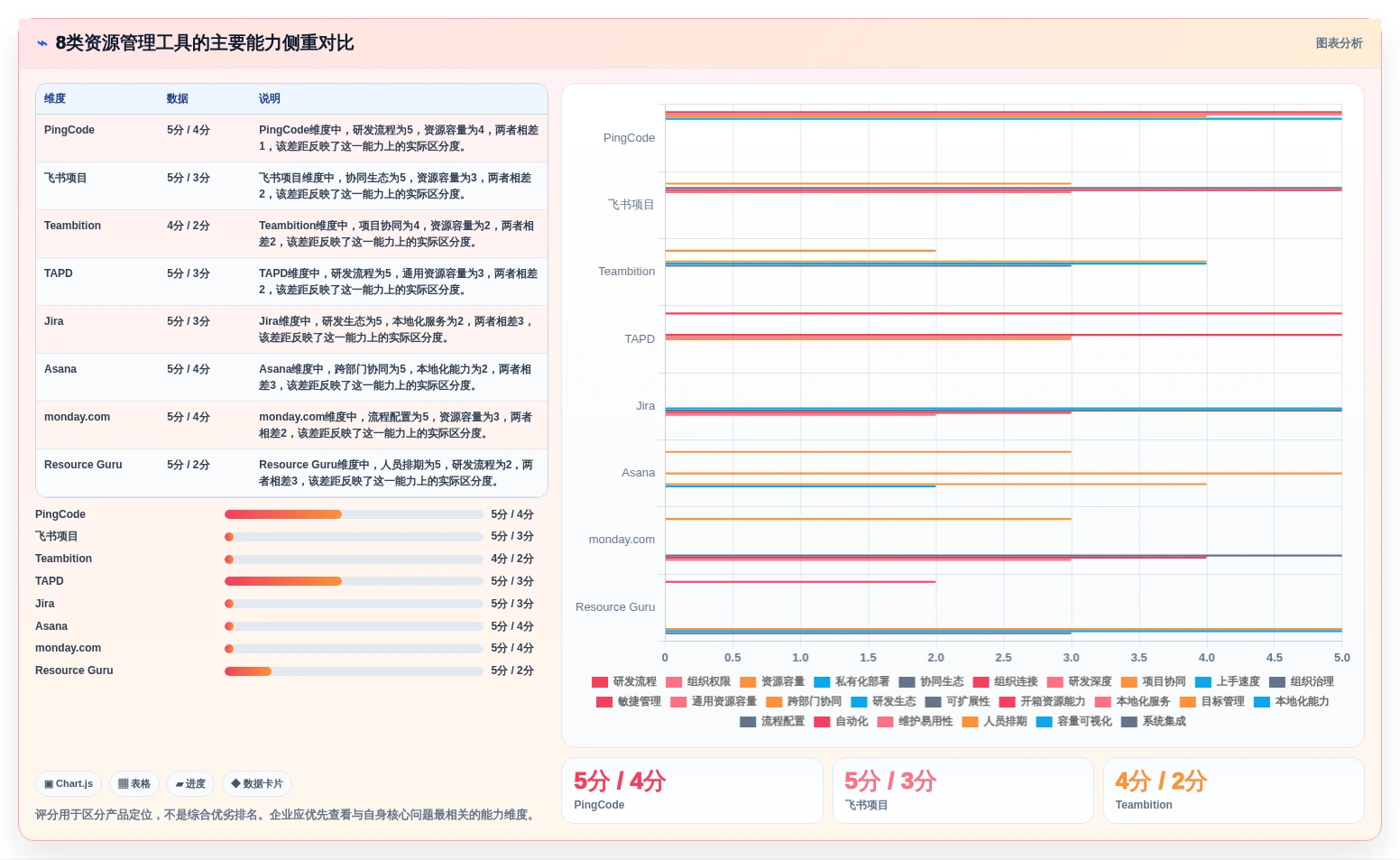Viewport: 1400px width, 860px height.
Task: Select the monday.com table row name
Action: click(77, 417)
